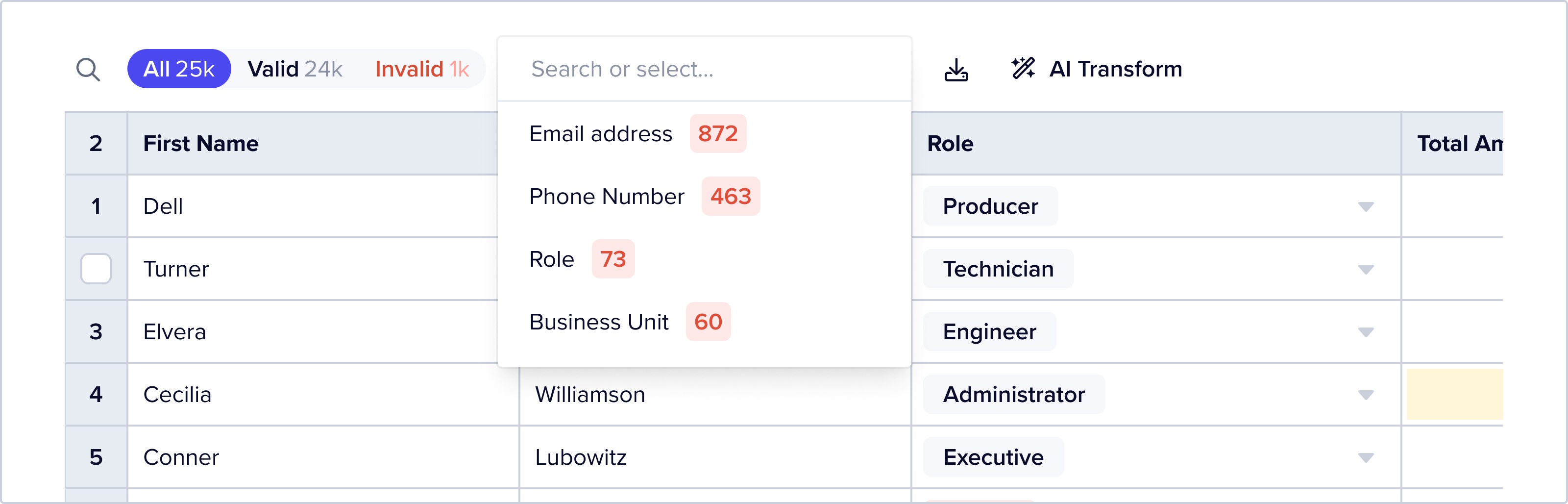Switch to the All 25k tab
This screenshot has height=504, width=1568.
click(x=178, y=69)
